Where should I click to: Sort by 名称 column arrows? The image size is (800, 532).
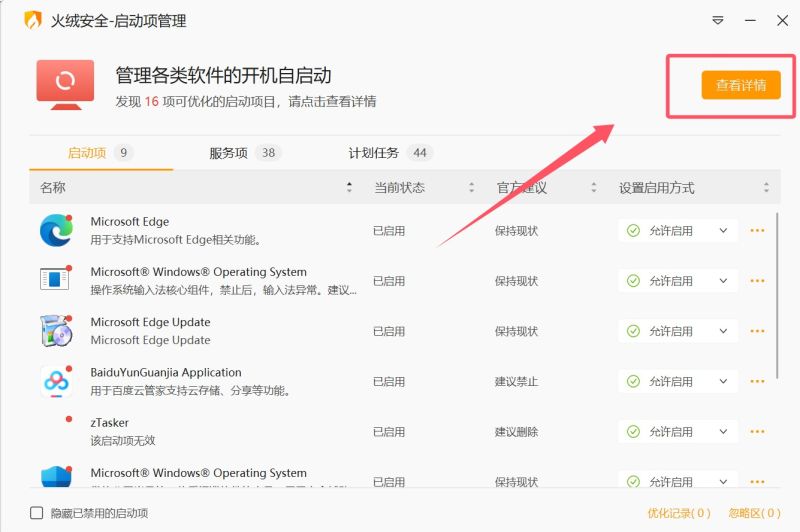tap(349, 187)
